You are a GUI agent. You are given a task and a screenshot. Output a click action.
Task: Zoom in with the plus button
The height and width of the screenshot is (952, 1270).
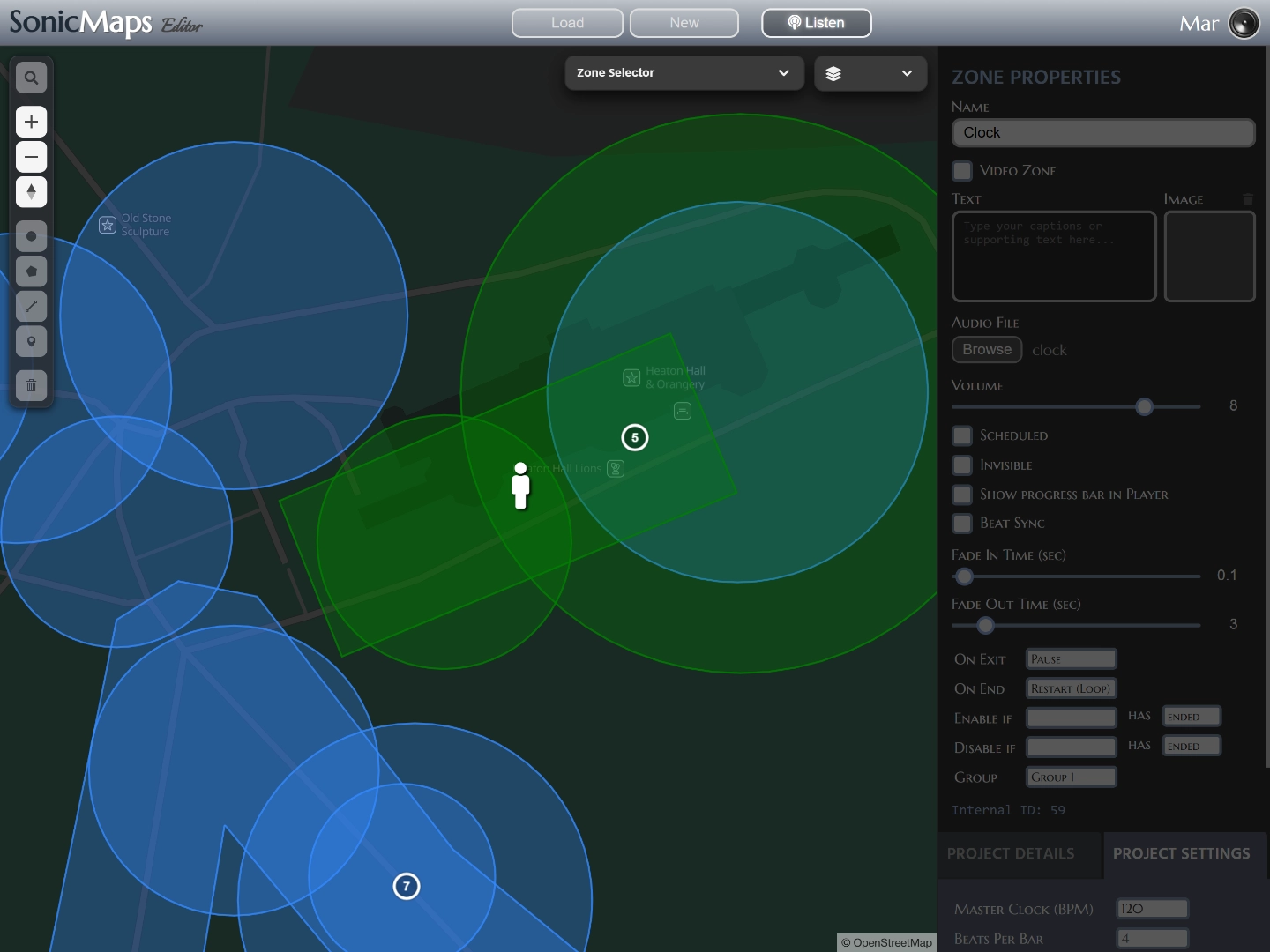pos(31,122)
